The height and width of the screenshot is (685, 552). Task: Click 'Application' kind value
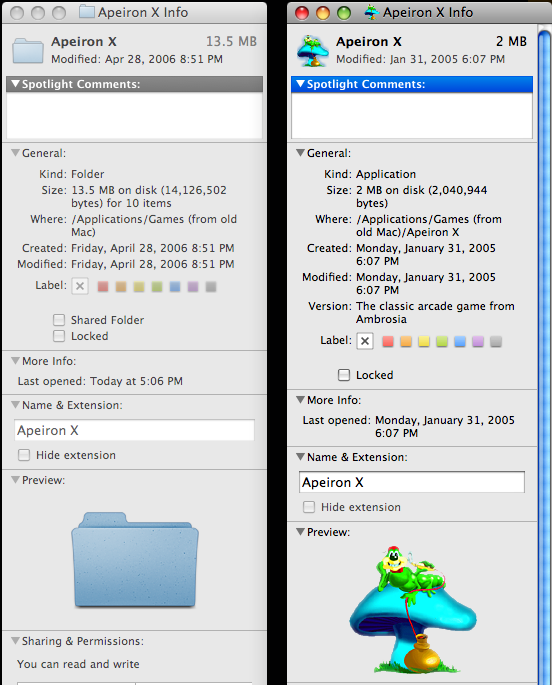pyautogui.click(x=386, y=174)
